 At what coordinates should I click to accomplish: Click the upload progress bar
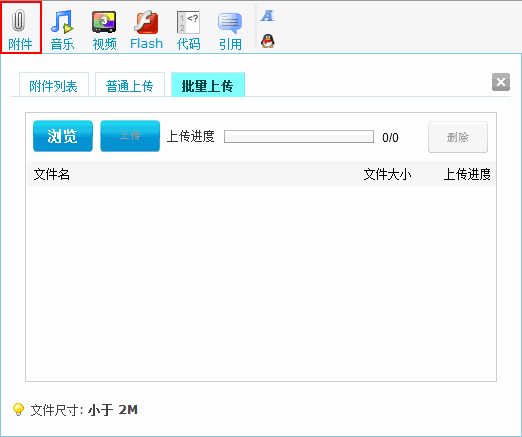[299, 137]
